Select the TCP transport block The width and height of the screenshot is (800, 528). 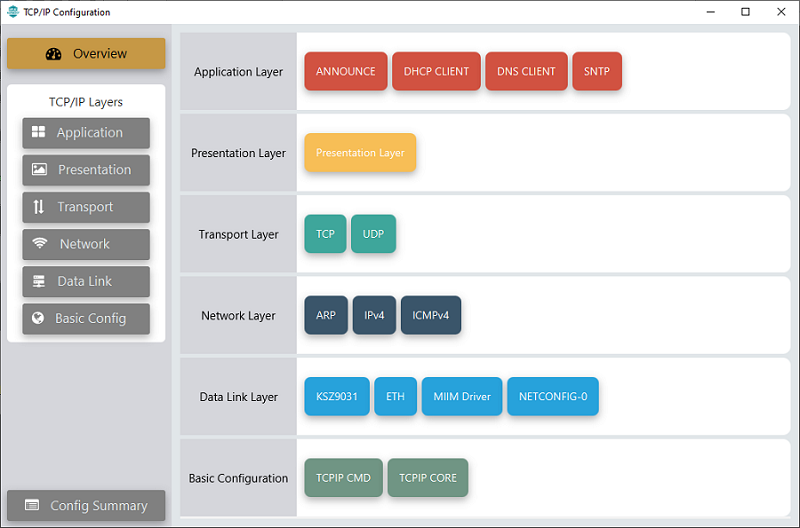(x=326, y=234)
